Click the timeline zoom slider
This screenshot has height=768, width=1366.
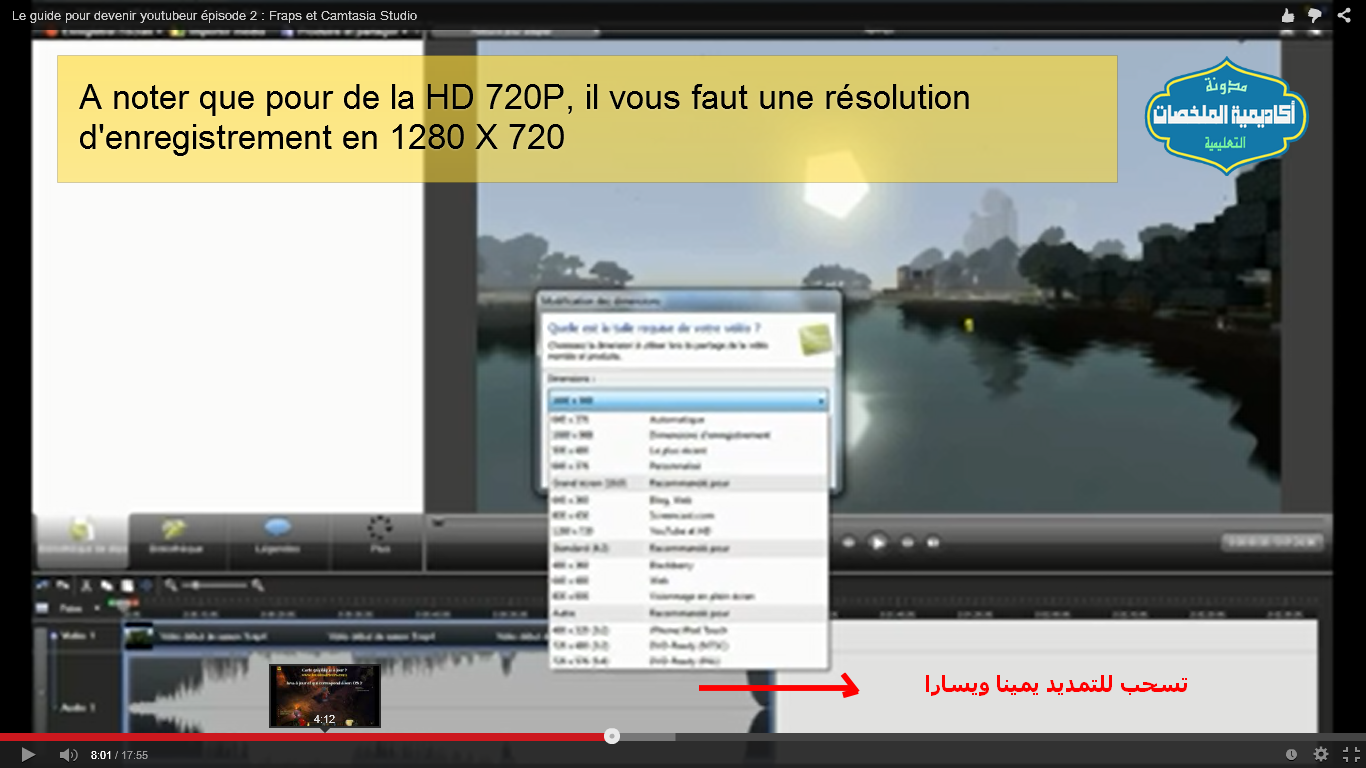point(214,585)
